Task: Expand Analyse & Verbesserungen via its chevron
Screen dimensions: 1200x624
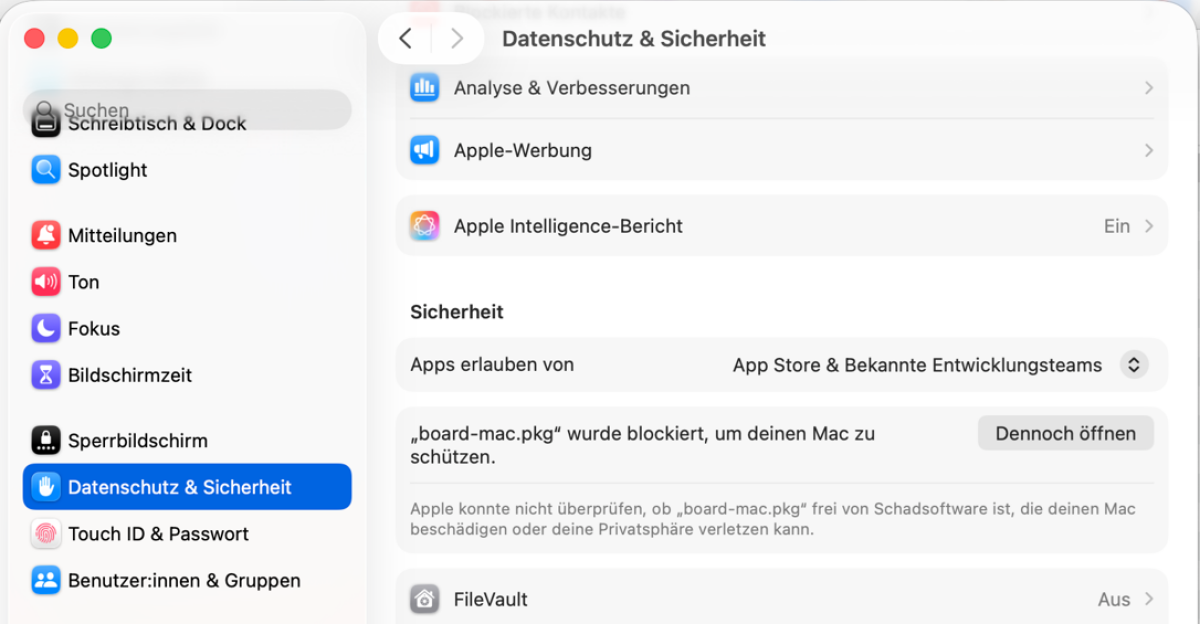Action: [x=1148, y=88]
